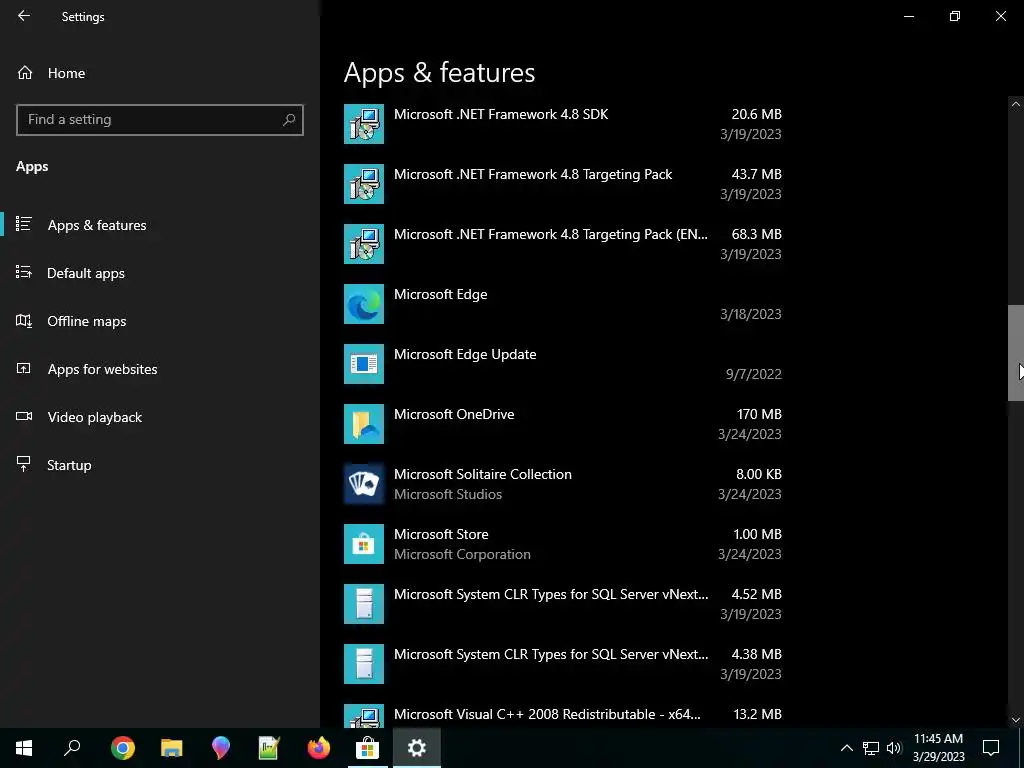Image resolution: width=1024 pixels, height=768 pixels.
Task: Click the scrollbar thumb of apps list
Action: [1016, 353]
